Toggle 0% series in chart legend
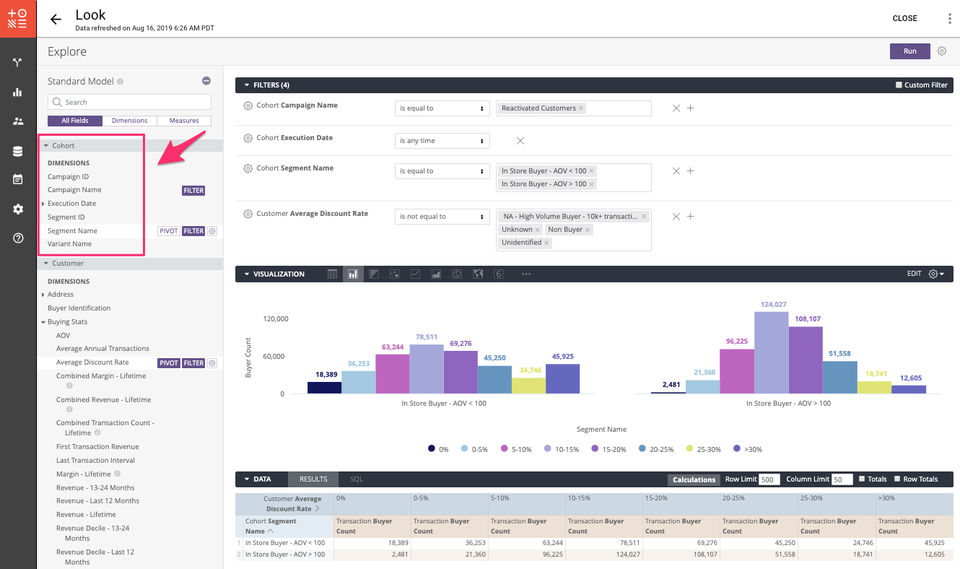The height and width of the screenshot is (569, 960). [438, 449]
